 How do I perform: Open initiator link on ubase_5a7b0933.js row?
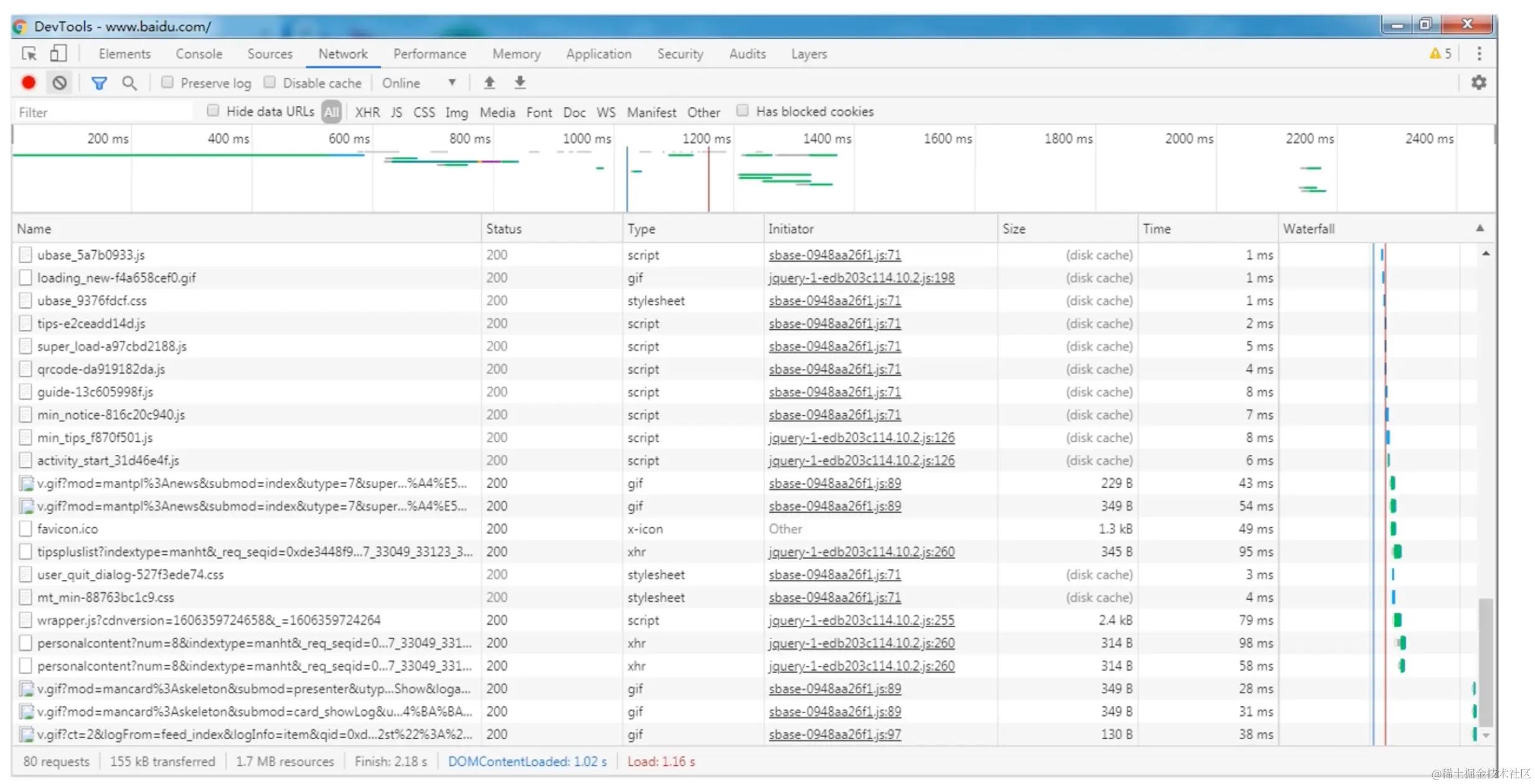835,255
